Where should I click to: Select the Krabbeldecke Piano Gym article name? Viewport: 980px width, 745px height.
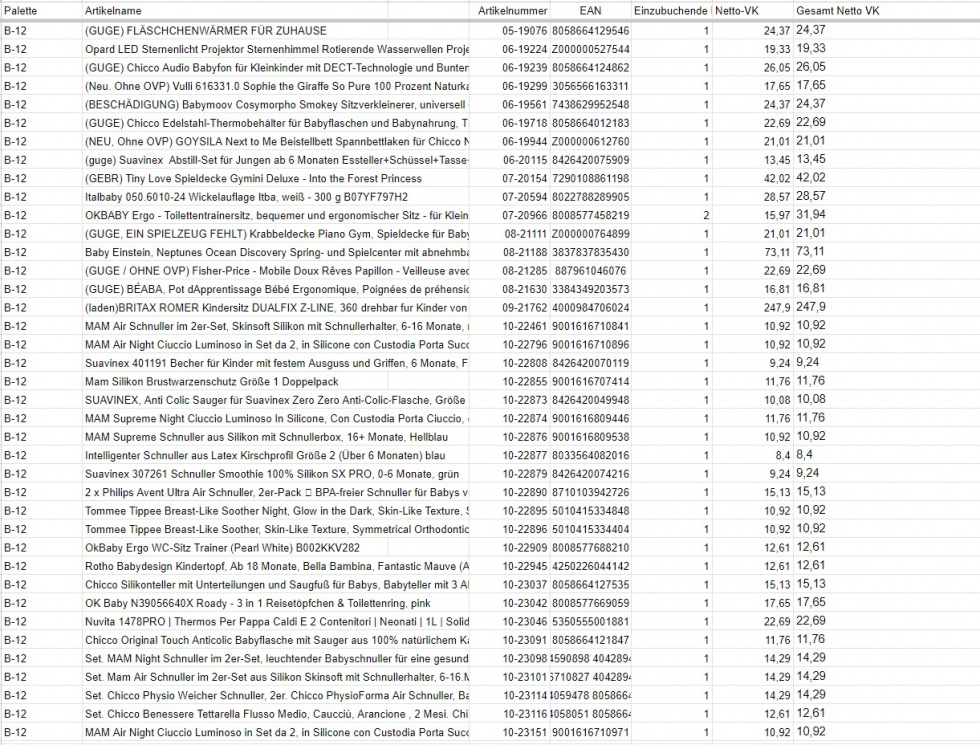point(277,234)
